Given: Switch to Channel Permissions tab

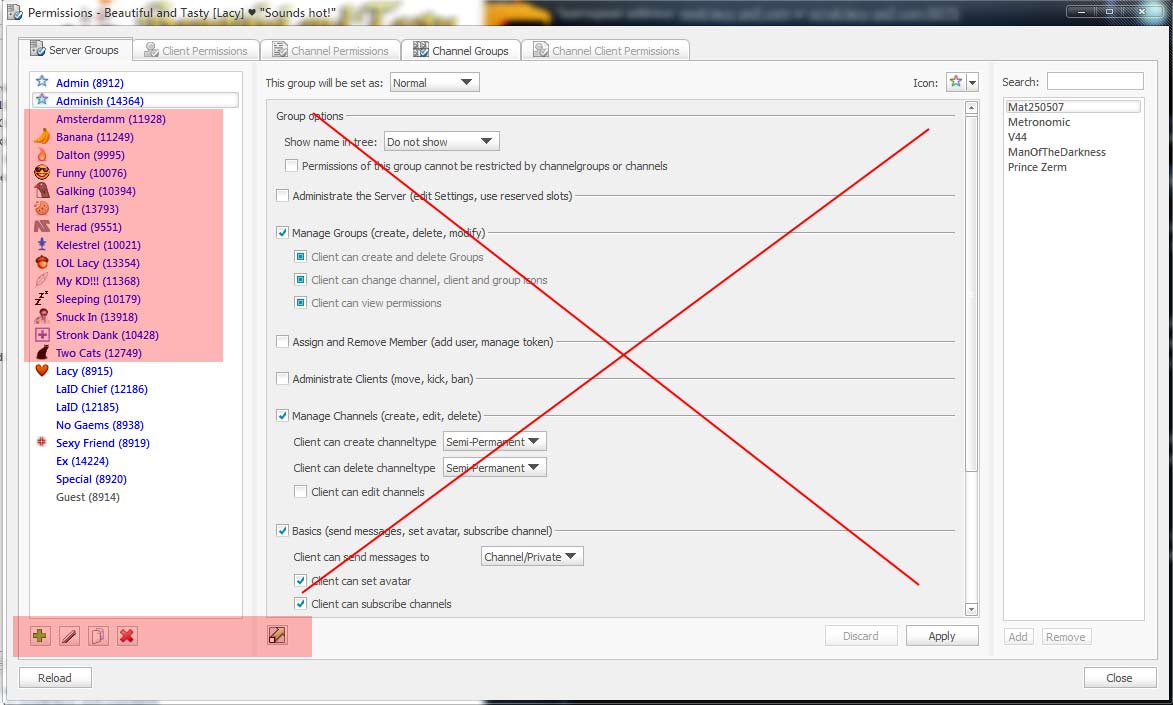Looking at the screenshot, I should [x=330, y=51].
